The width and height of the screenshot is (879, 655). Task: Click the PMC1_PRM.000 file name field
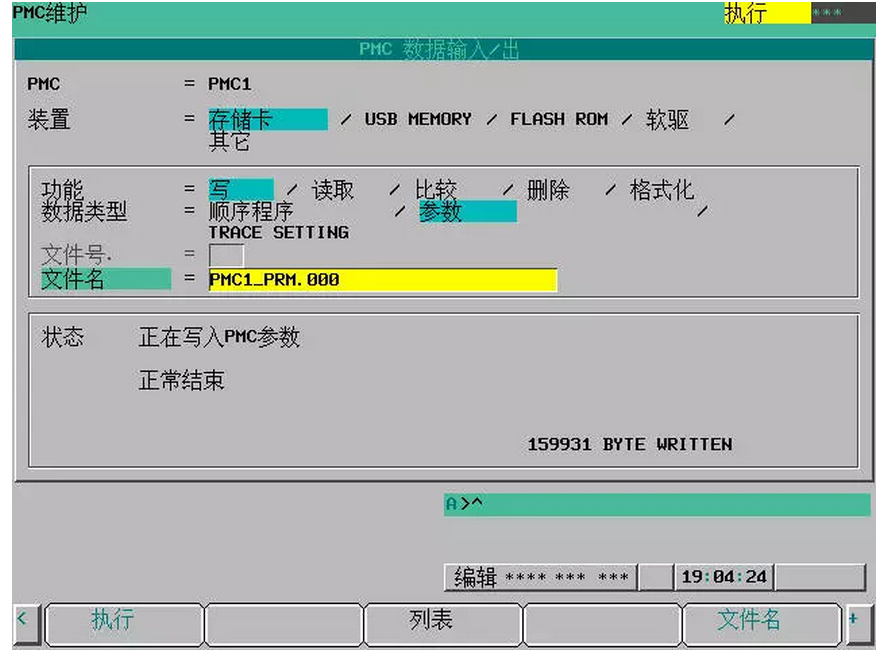tap(382, 280)
